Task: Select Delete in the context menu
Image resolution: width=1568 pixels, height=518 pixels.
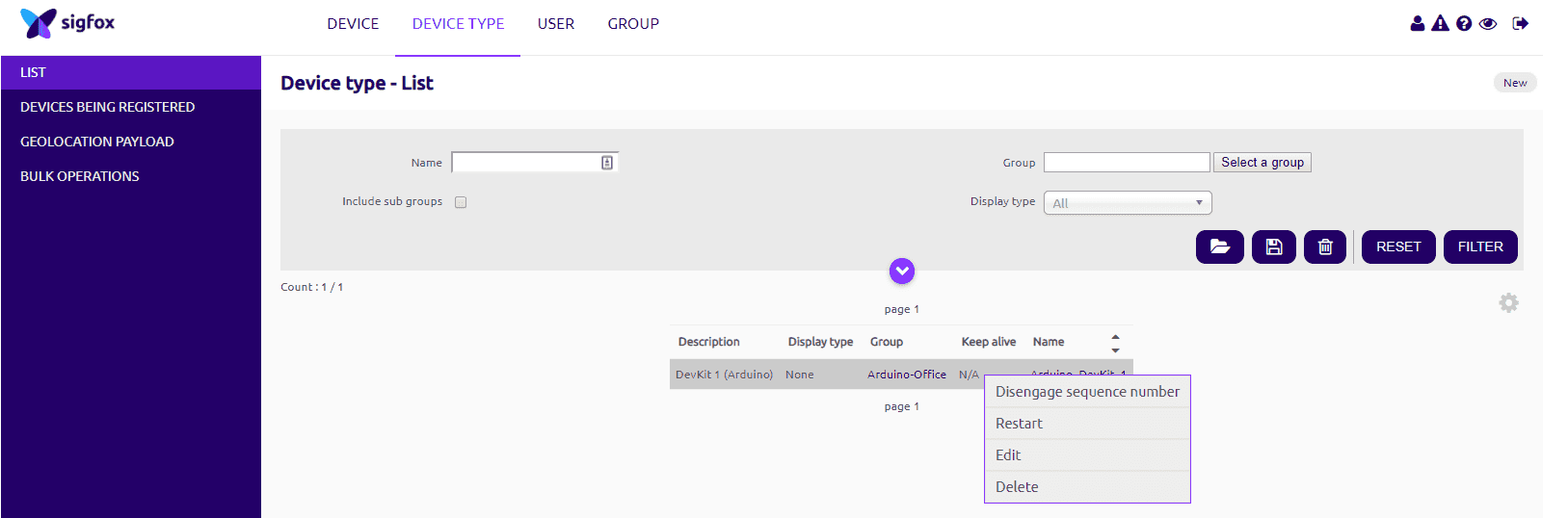Action: (1017, 487)
